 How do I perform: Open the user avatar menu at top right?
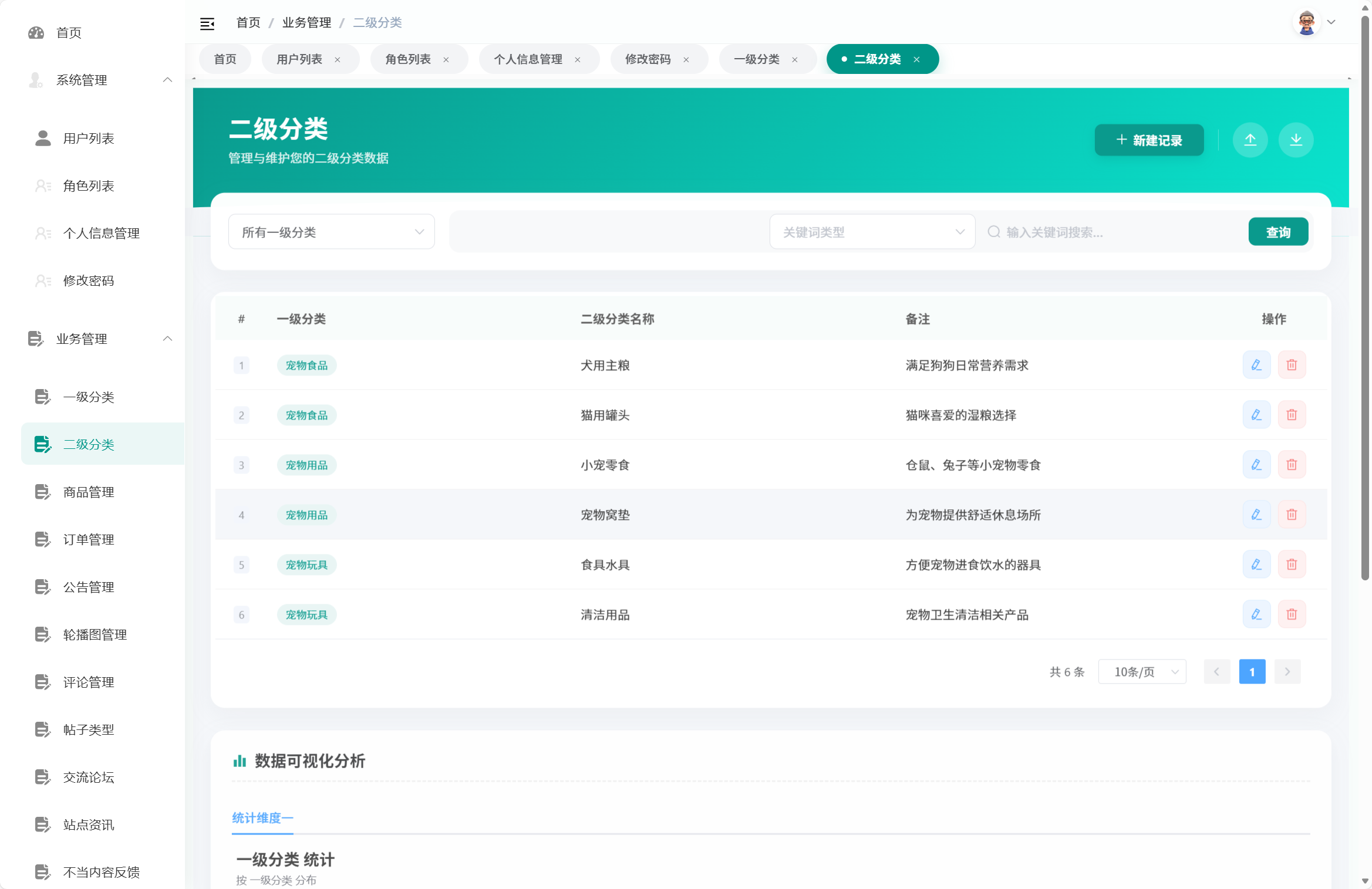1307,22
